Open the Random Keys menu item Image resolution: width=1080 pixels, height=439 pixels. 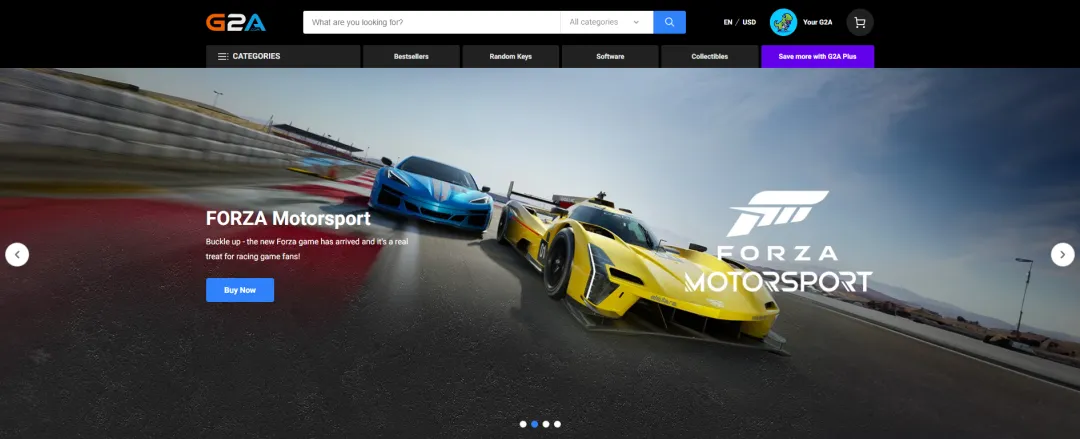(x=510, y=57)
